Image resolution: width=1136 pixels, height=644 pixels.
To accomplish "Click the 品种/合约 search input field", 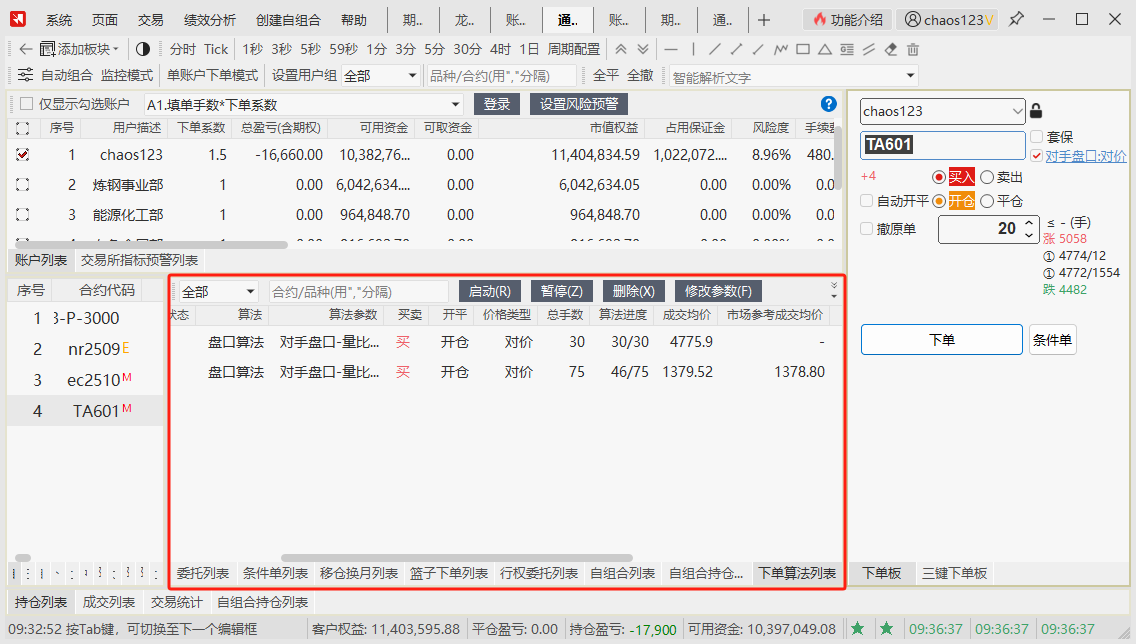I will tap(500, 76).
